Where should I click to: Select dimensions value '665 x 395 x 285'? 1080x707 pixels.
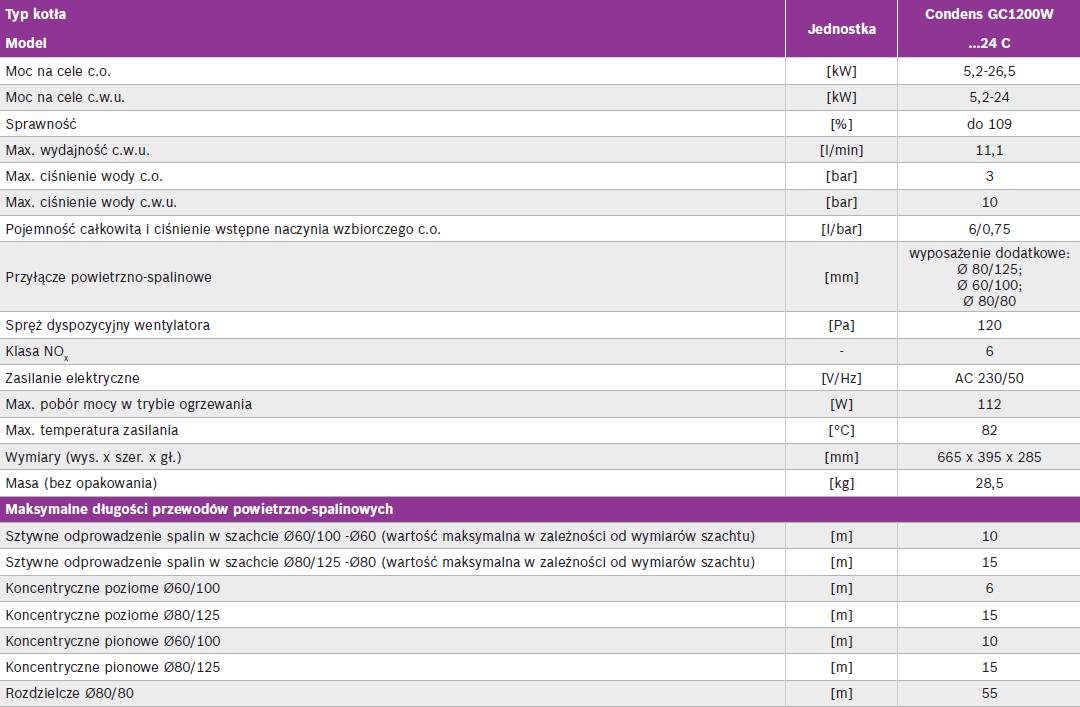988,457
